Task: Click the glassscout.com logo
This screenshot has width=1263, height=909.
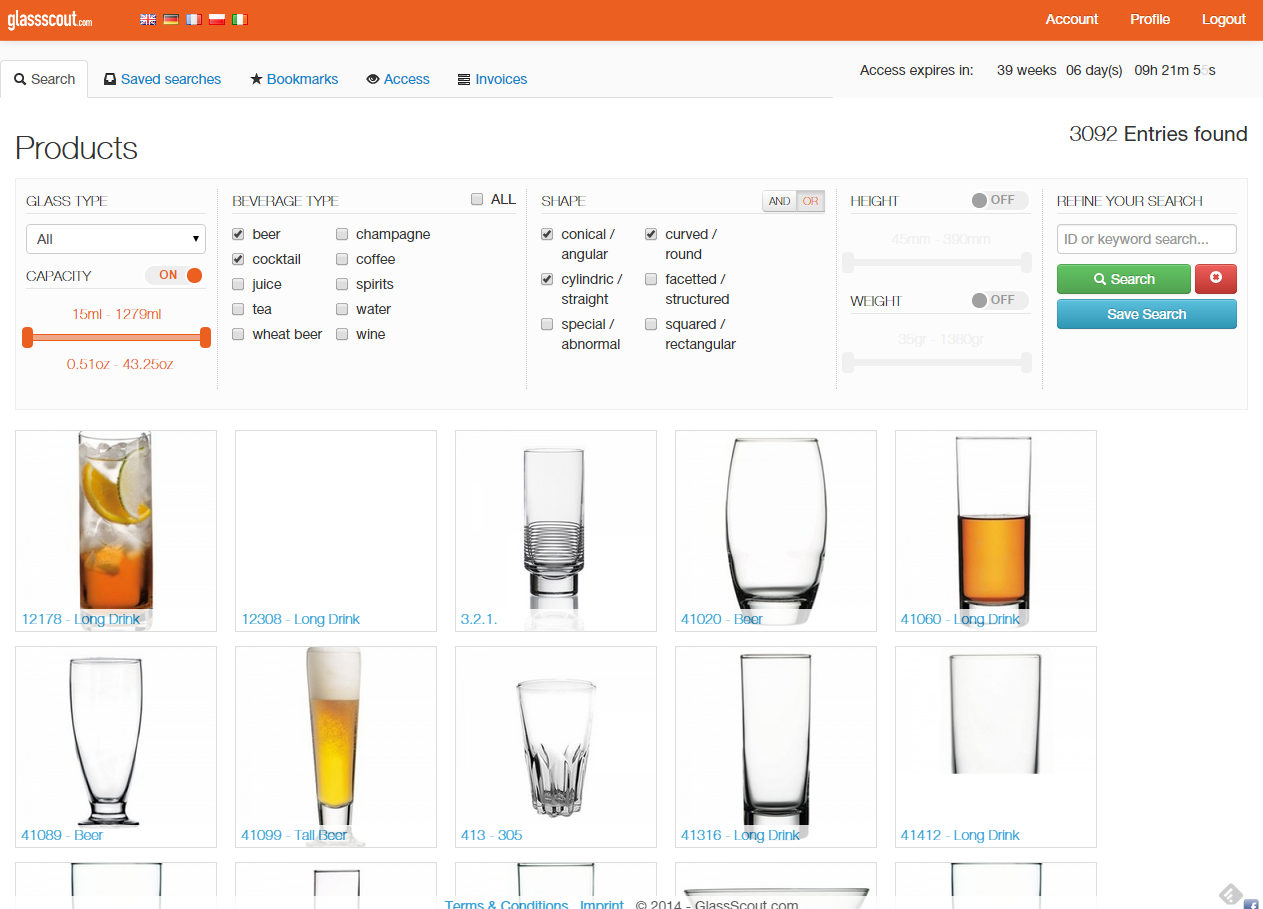Action: (x=50, y=20)
